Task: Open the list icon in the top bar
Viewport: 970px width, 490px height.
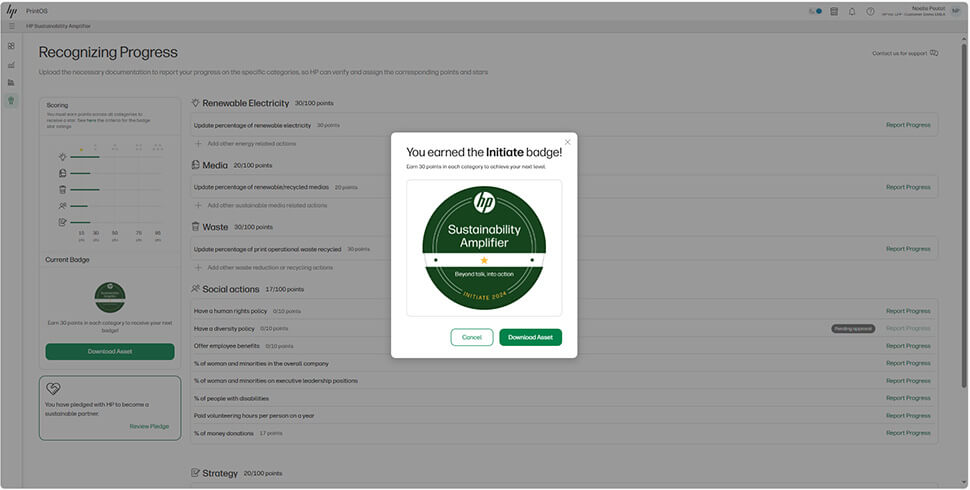Action: coord(834,11)
